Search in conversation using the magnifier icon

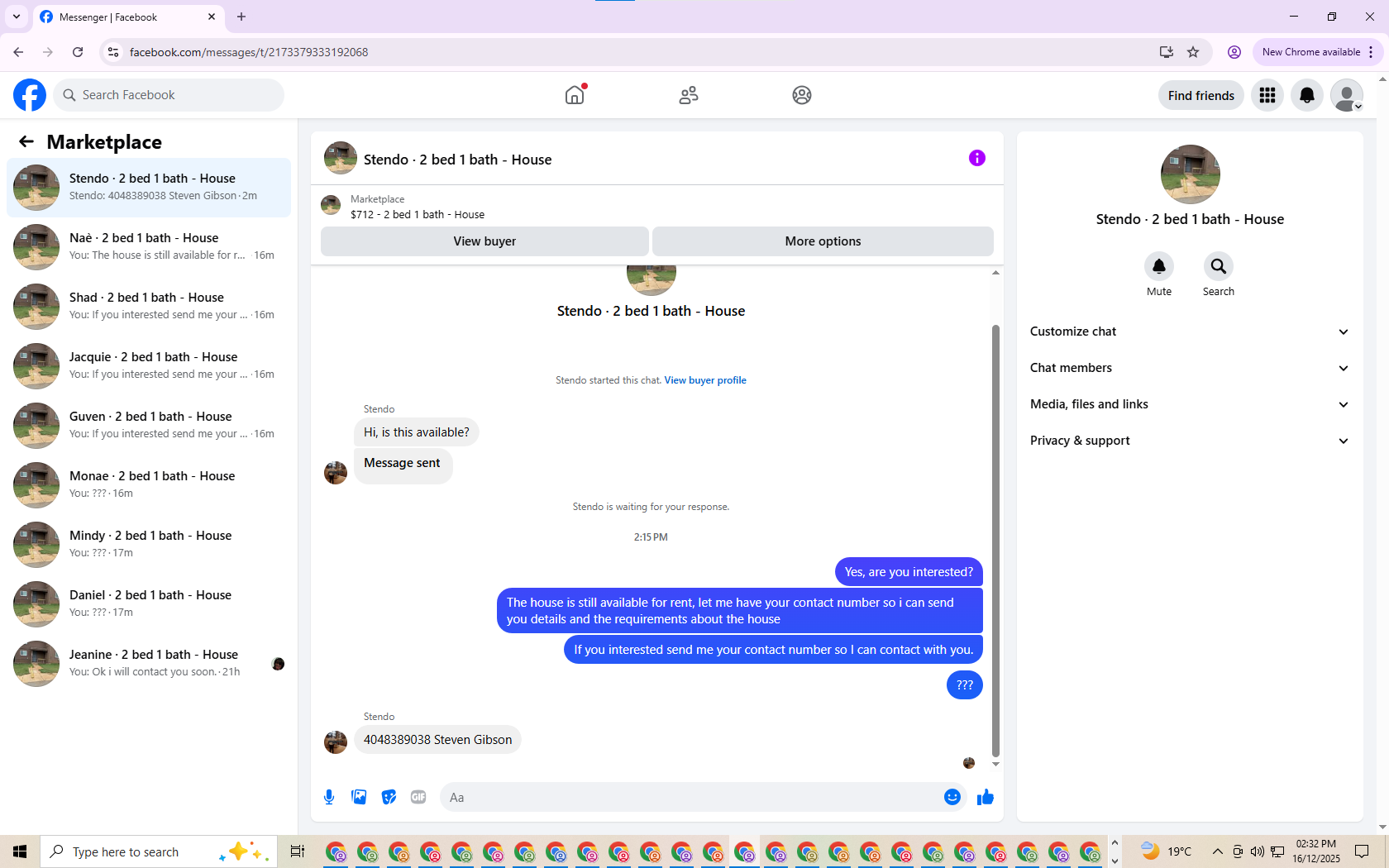(1219, 266)
